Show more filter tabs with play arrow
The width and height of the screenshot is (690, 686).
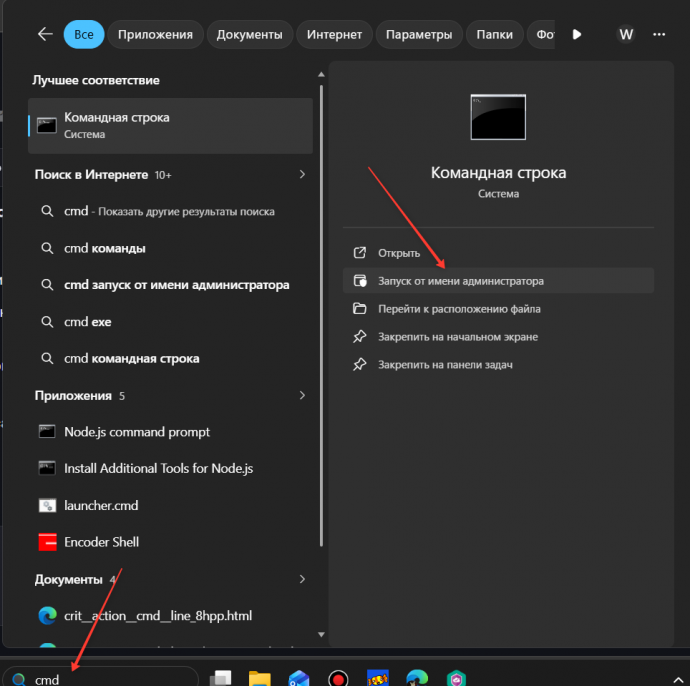[x=577, y=34]
